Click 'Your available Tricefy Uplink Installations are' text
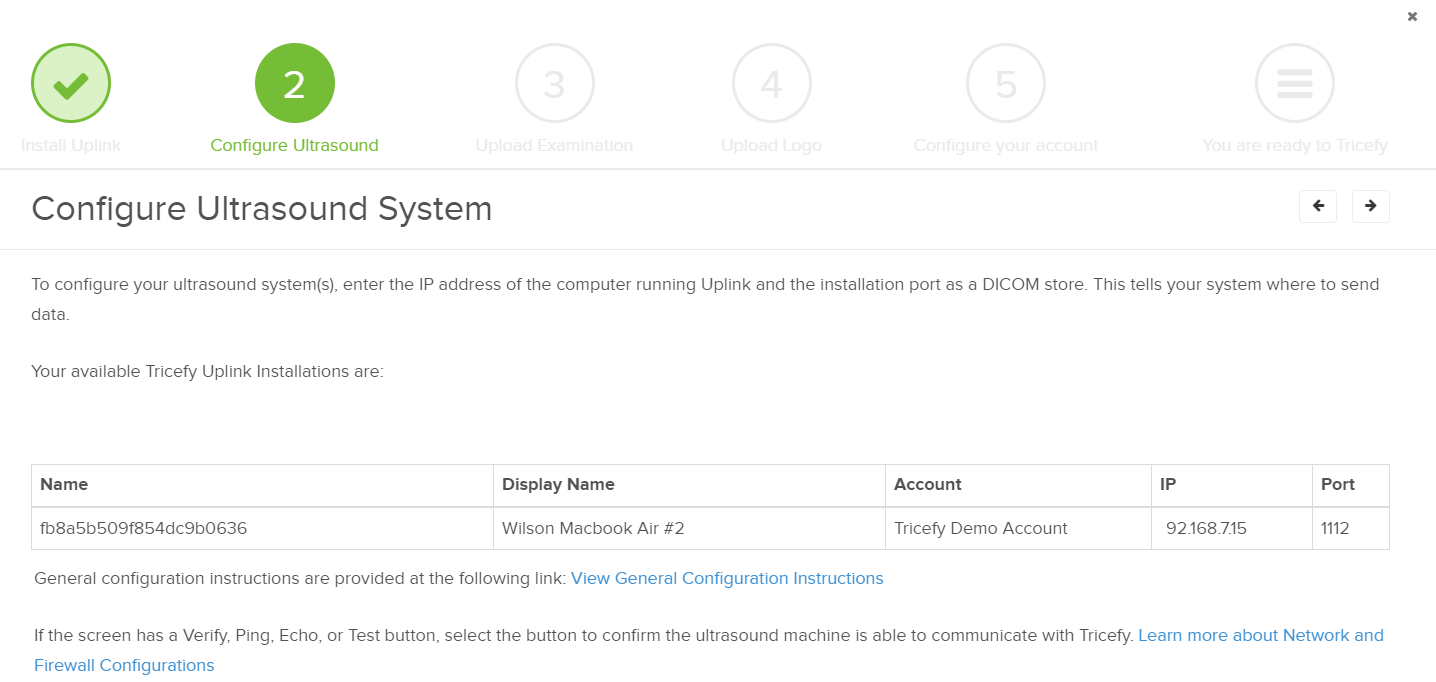 pos(207,372)
